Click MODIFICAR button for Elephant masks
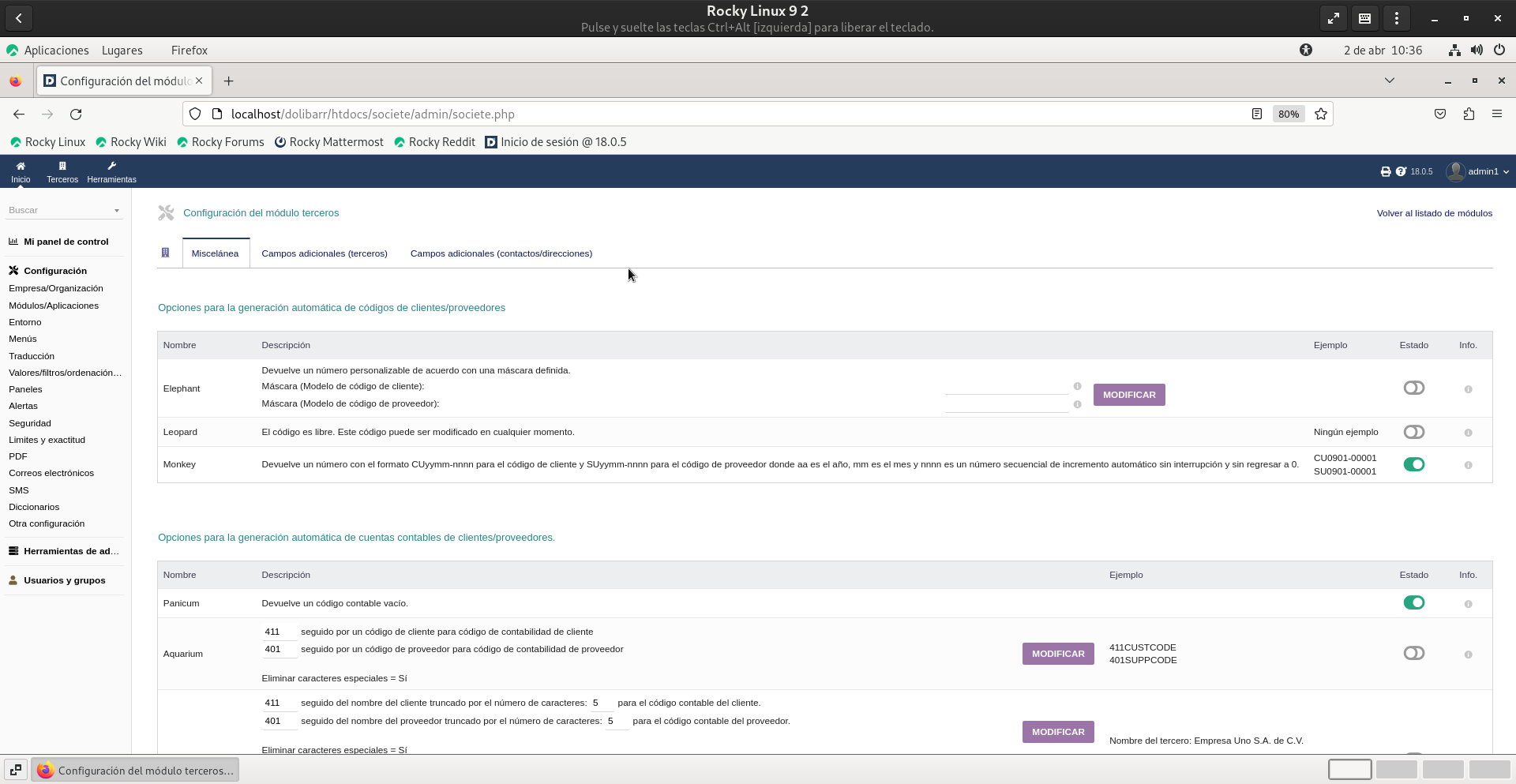Image resolution: width=1516 pixels, height=784 pixels. point(1128,395)
